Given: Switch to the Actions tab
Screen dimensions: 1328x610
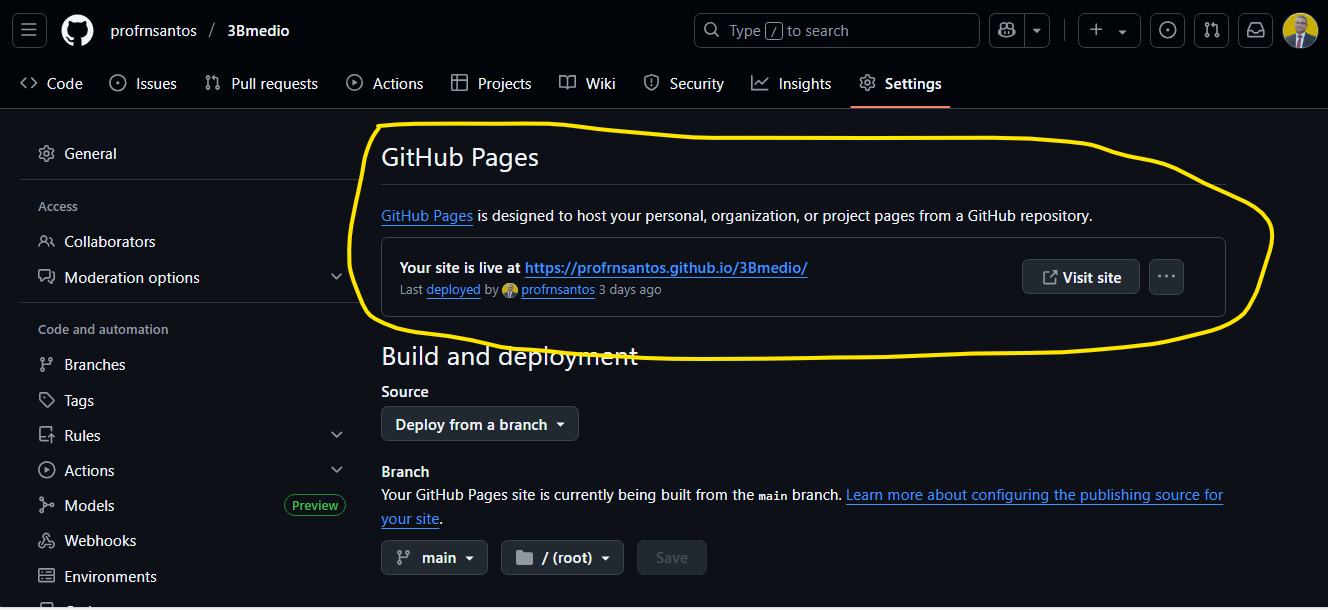Looking at the screenshot, I should tap(385, 84).
